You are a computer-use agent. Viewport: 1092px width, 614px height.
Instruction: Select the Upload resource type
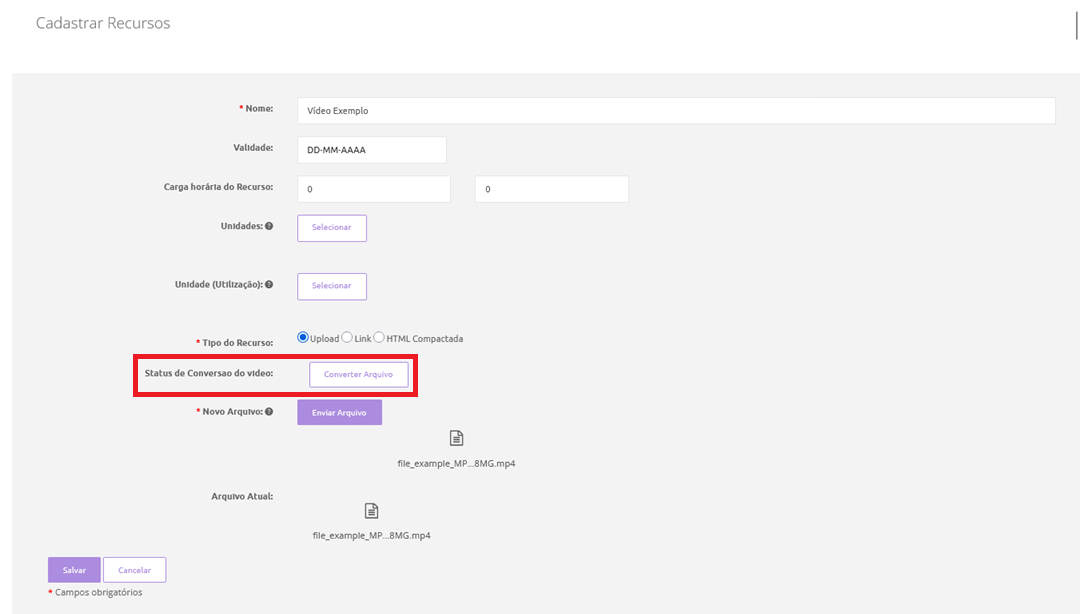pyautogui.click(x=303, y=338)
